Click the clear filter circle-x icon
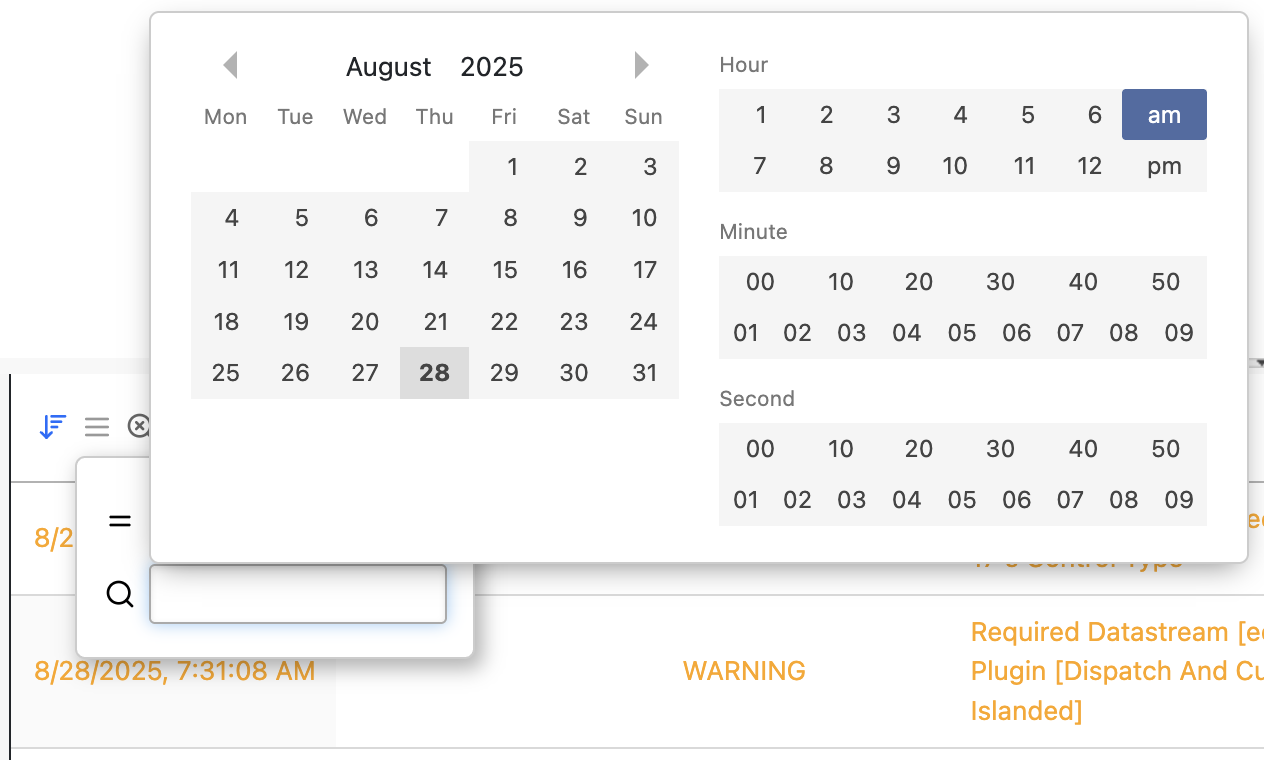This screenshot has height=760, width=1264. tap(139, 427)
